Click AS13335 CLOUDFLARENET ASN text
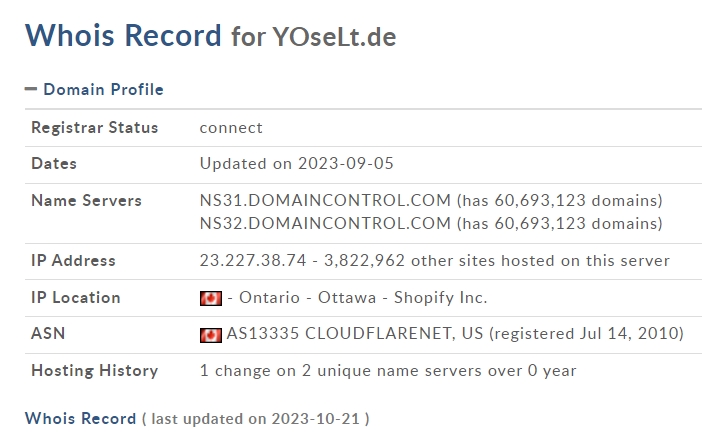The image size is (702, 436). (355, 333)
